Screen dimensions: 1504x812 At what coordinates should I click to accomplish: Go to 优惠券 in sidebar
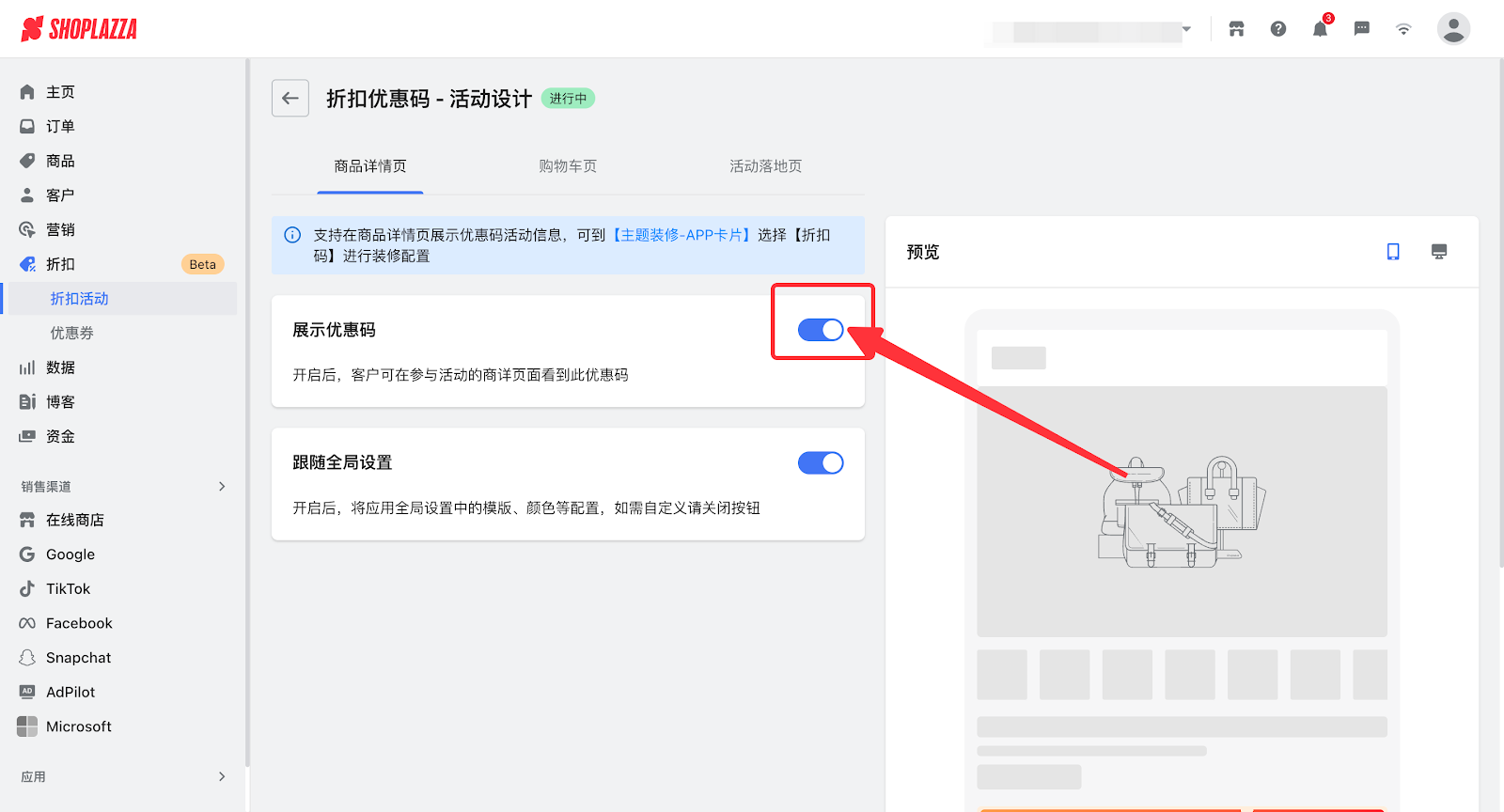[x=72, y=333]
